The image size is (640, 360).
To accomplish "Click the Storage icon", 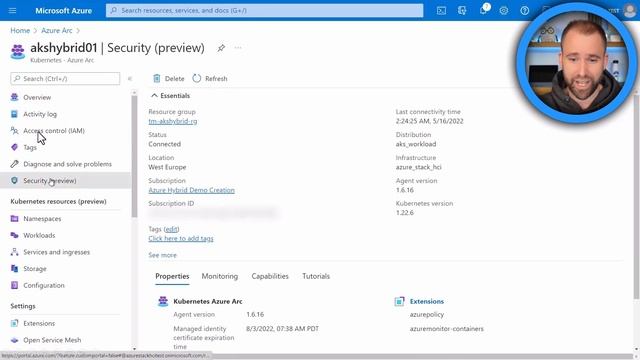I will click(14, 269).
